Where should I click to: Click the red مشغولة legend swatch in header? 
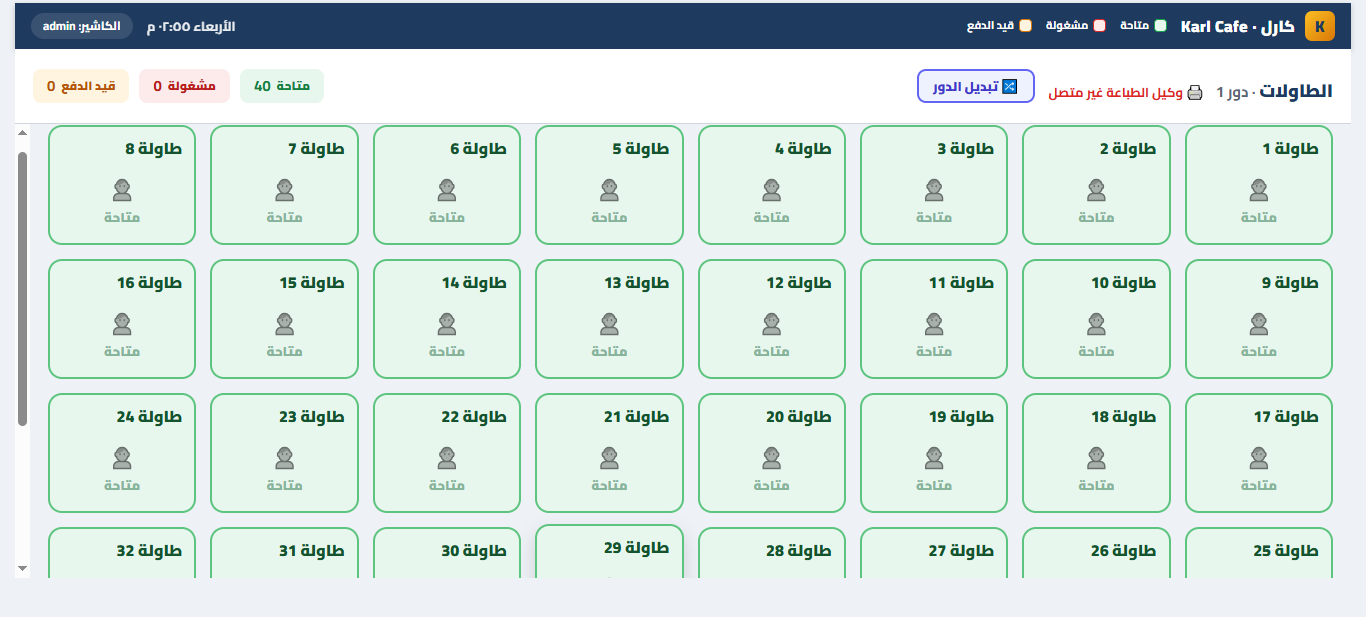pyautogui.click(x=1100, y=26)
